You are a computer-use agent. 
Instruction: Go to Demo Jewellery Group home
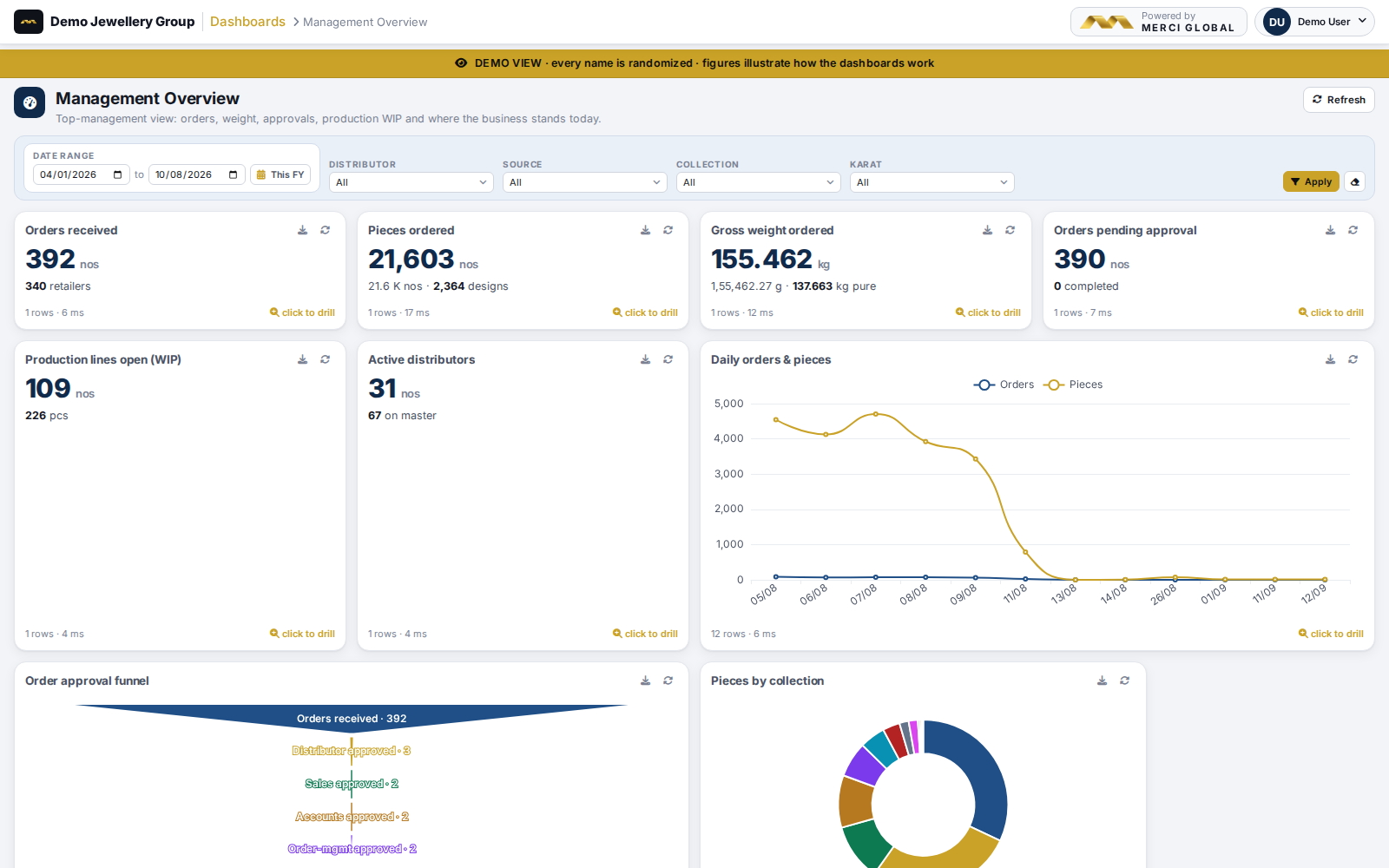tap(104, 22)
